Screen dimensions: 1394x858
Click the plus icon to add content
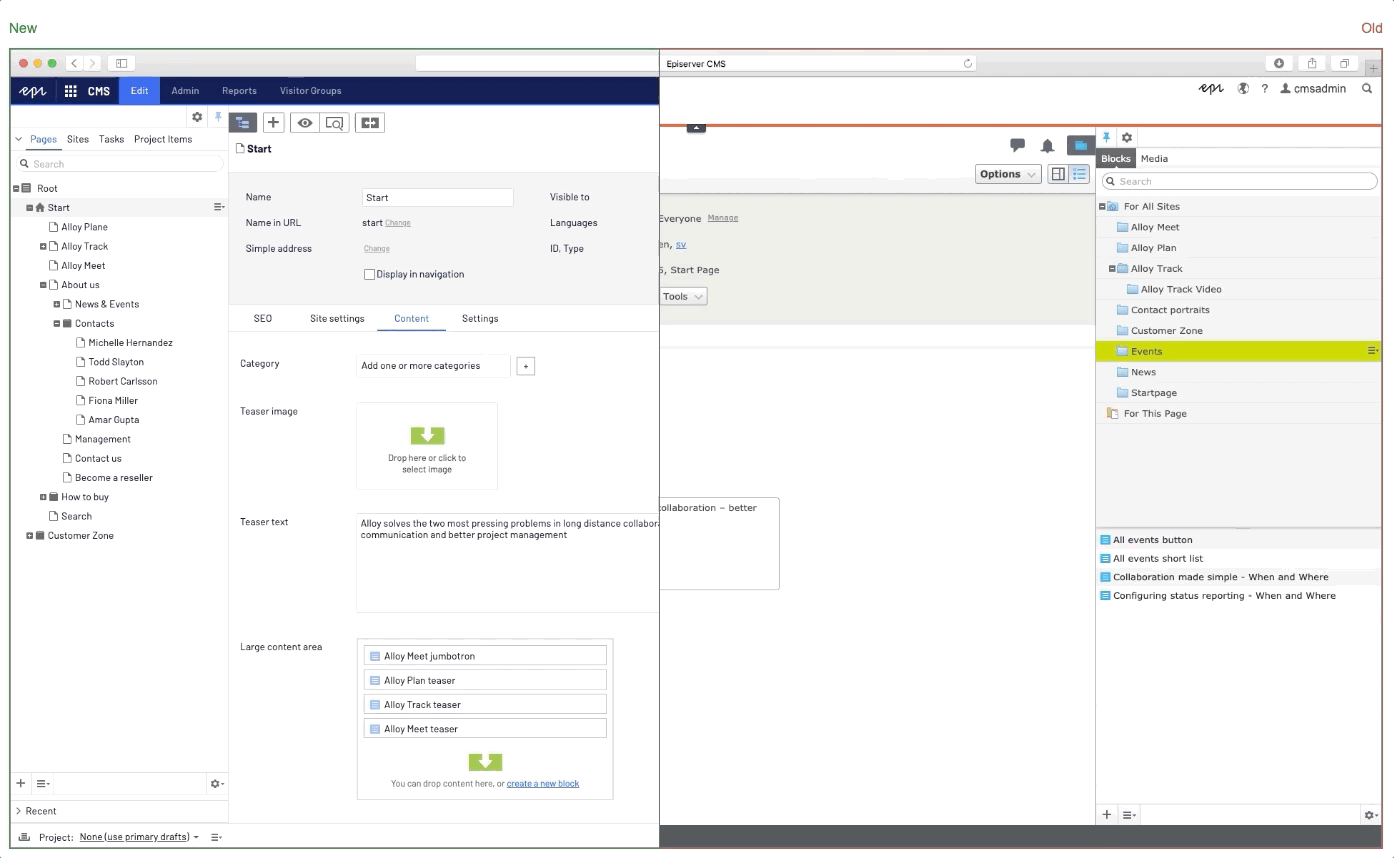pyautogui.click(x=273, y=123)
